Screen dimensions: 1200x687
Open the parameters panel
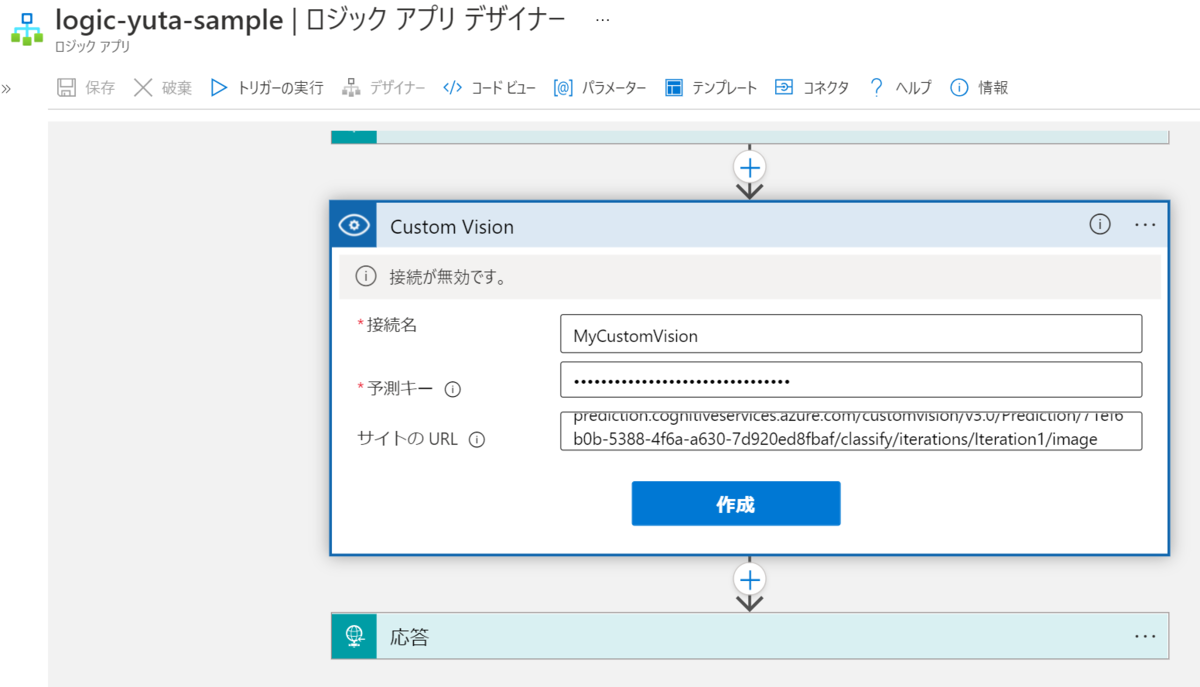point(600,88)
